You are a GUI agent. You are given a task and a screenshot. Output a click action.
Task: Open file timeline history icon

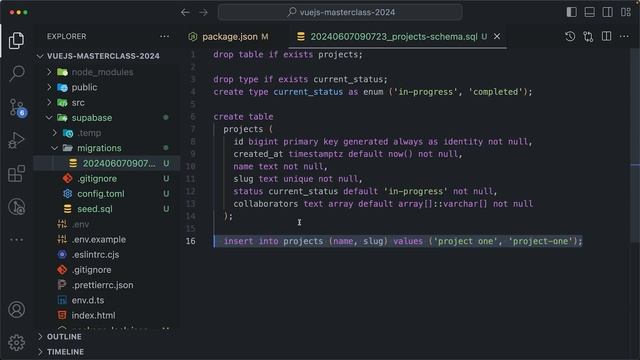(570, 36)
